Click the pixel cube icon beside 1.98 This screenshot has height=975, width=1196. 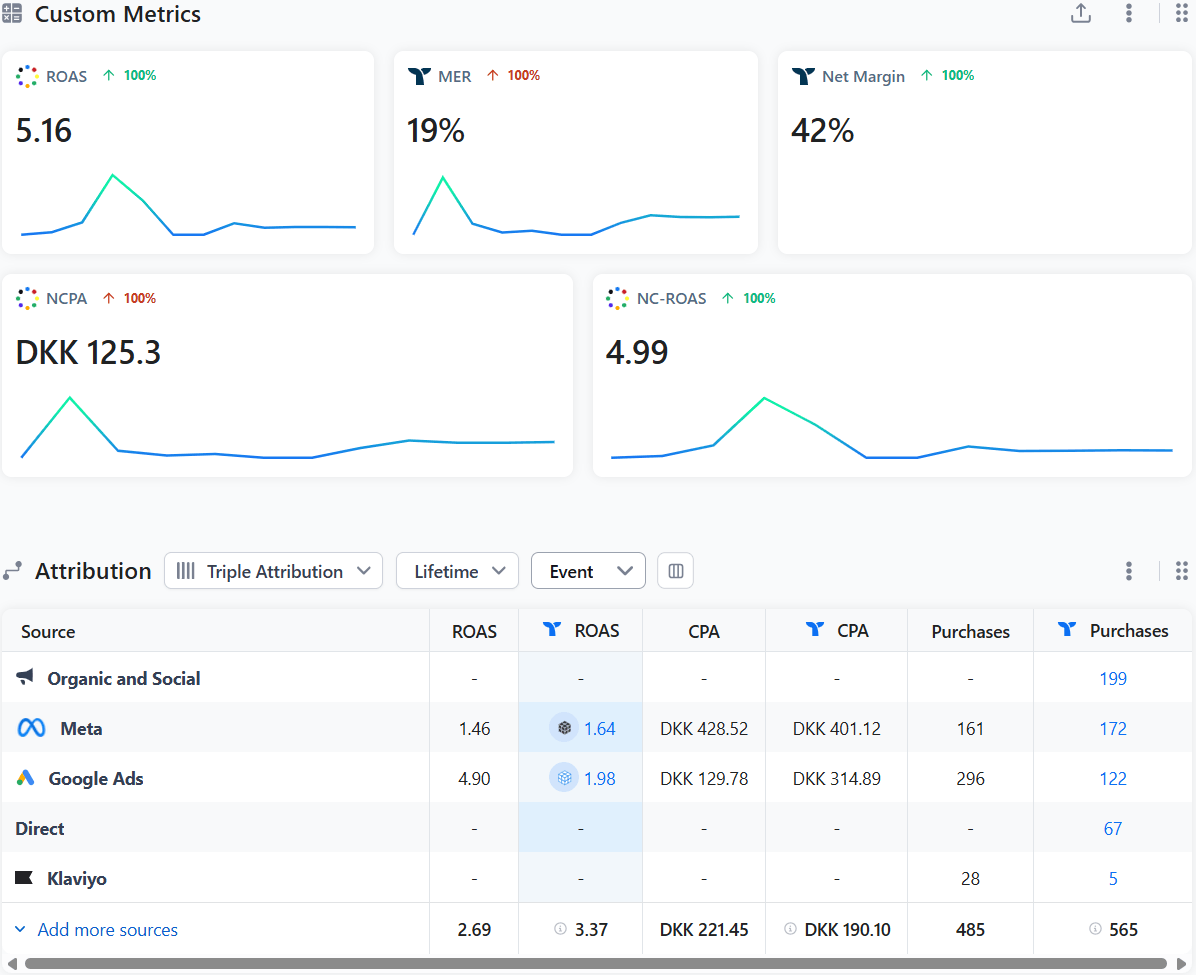pos(564,778)
